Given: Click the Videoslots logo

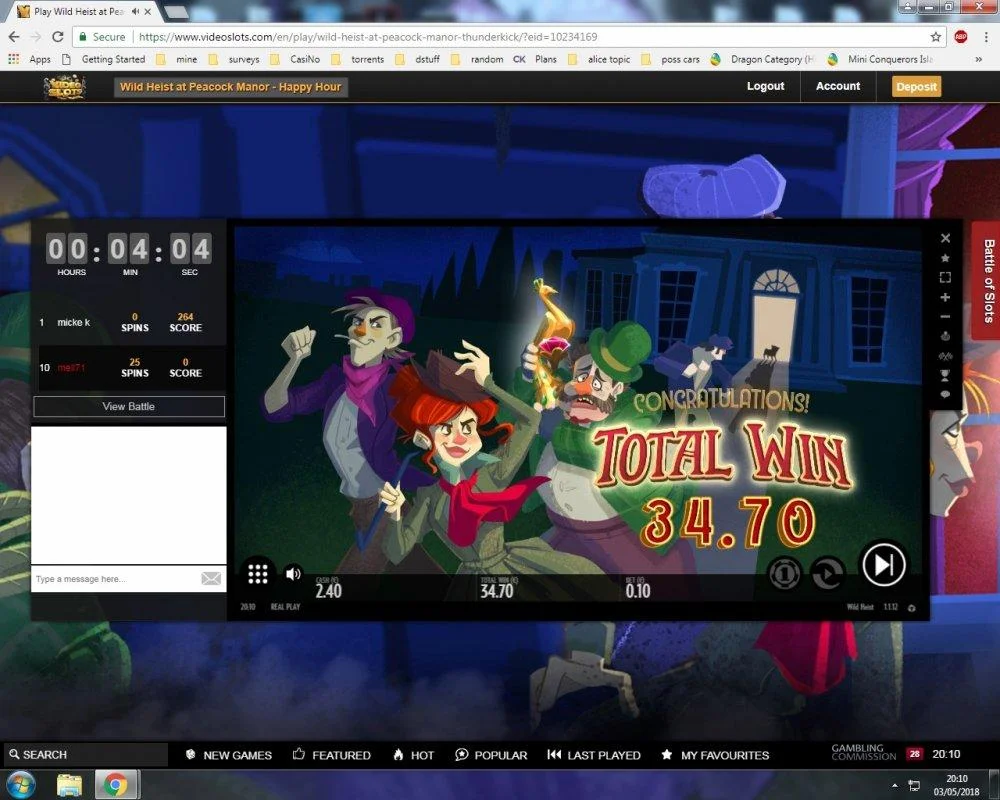Looking at the screenshot, I should 64,87.
